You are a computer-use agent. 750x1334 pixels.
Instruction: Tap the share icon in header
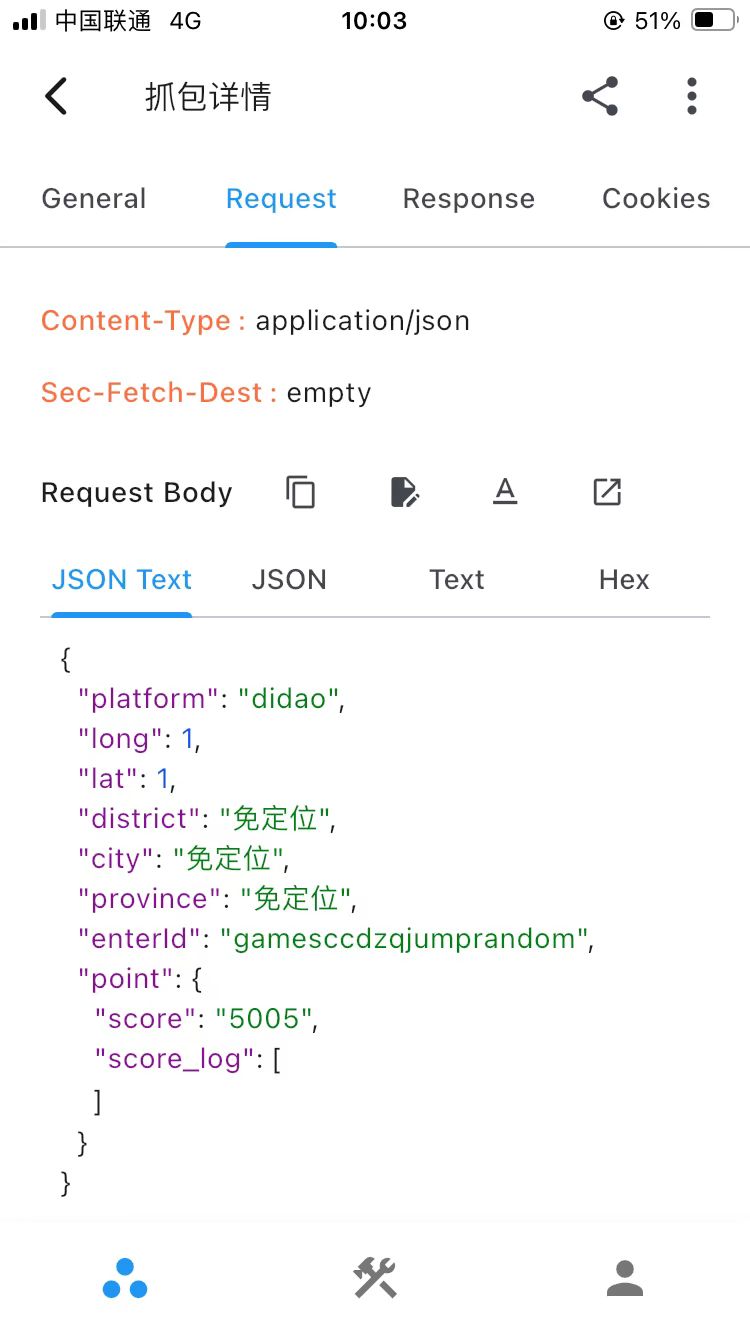pos(600,97)
